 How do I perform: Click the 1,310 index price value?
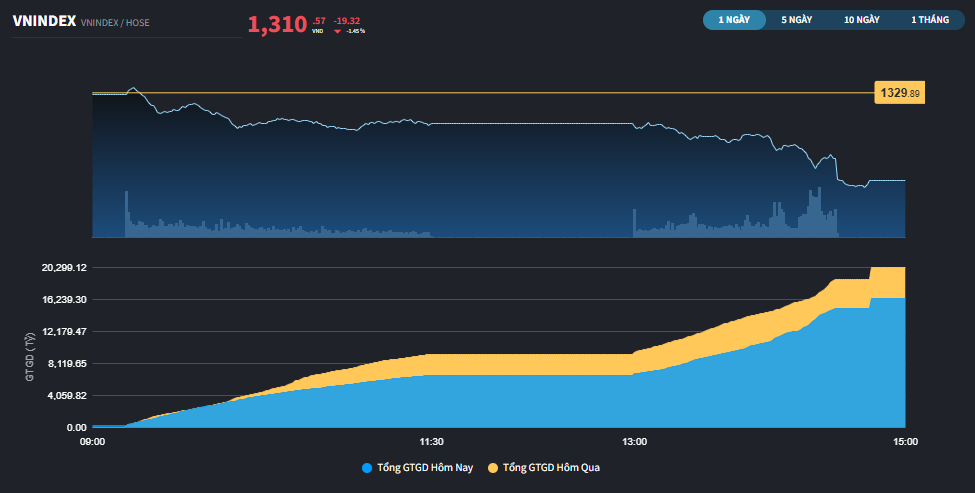point(277,25)
